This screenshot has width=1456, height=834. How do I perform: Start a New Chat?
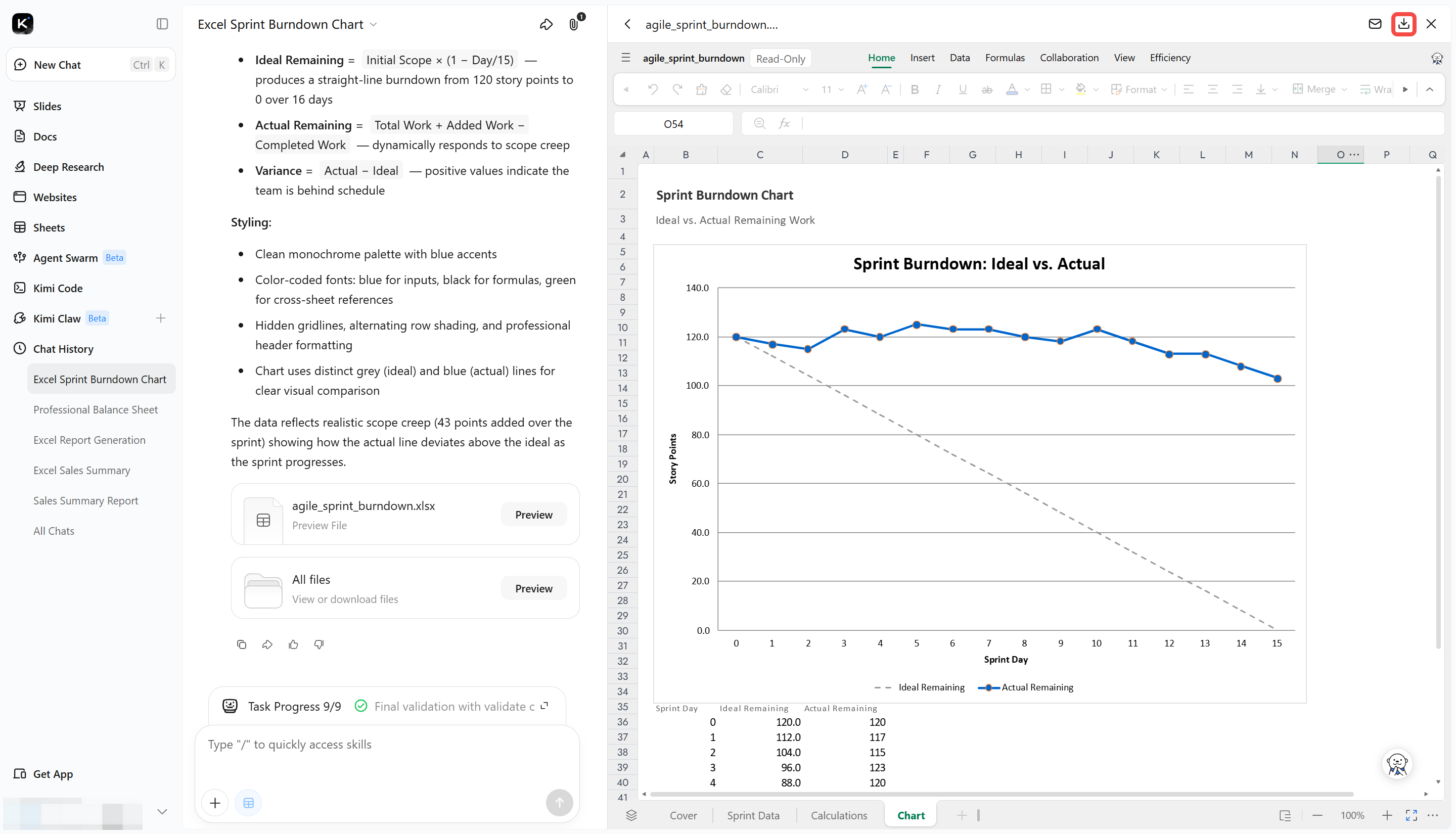click(90, 65)
